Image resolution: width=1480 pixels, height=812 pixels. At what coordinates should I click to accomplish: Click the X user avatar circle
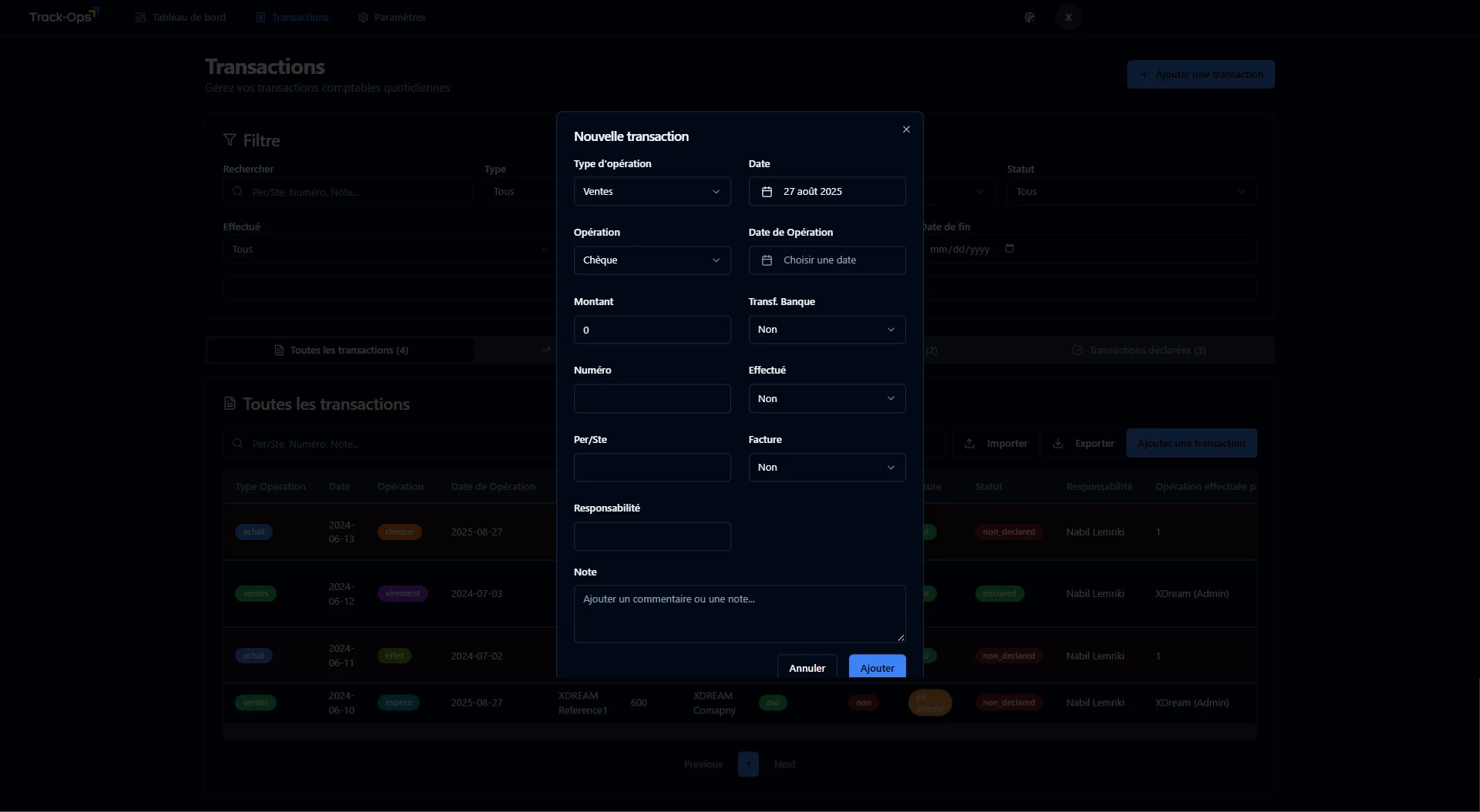[x=1068, y=17]
